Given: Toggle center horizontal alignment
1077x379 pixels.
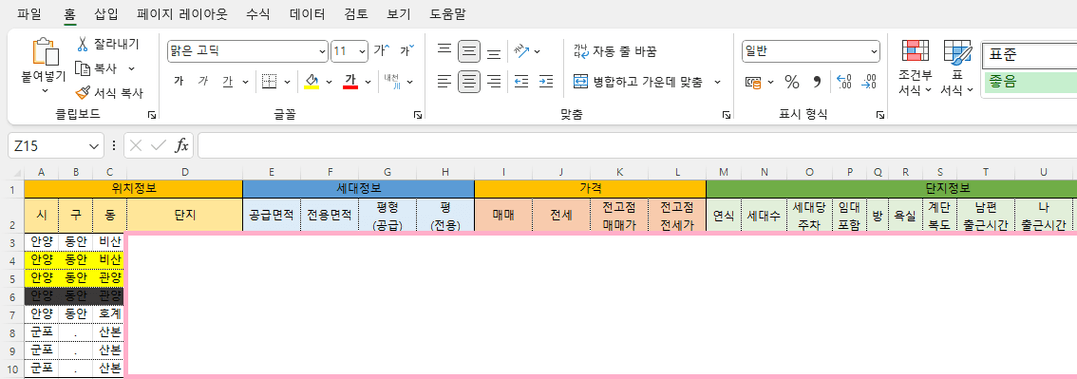Looking at the screenshot, I should 469,82.
